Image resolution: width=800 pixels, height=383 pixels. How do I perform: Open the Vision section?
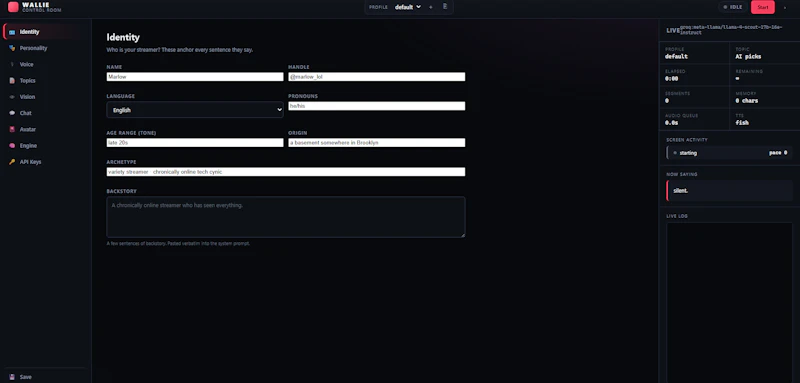pos(44,97)
